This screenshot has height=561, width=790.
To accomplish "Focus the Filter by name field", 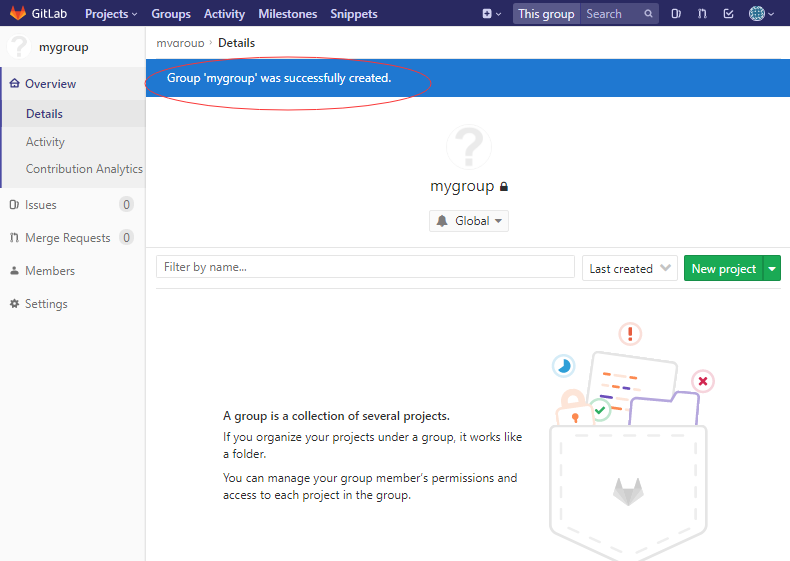I will pyautogui.click(x=365, y=267).
